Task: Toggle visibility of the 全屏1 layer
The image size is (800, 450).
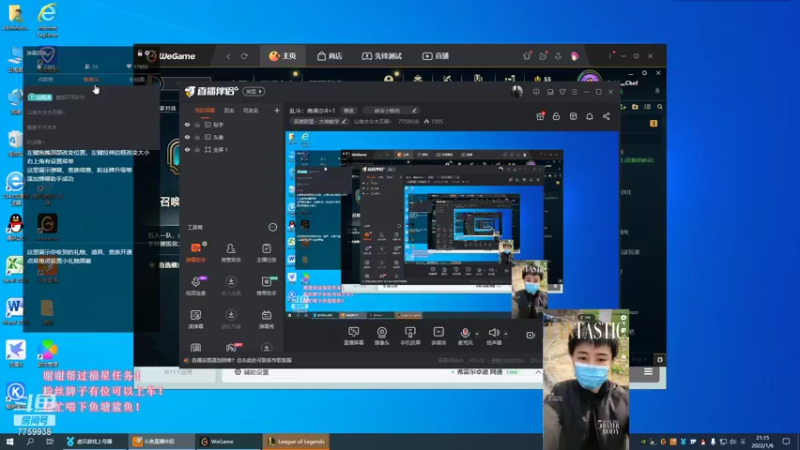Action: tap(187, 149)
